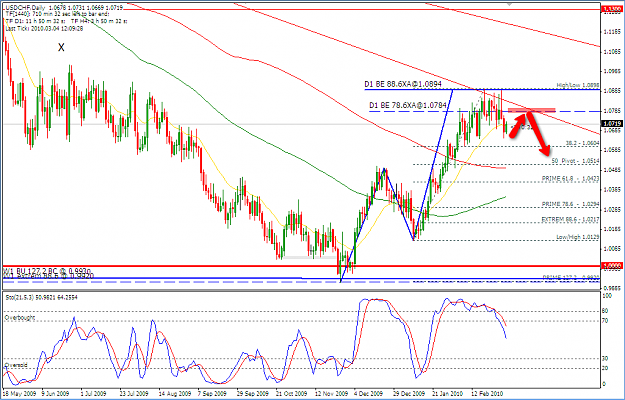
Task: Click the 'Low/High 1.0129' level label
Action: tap(578, 237)
